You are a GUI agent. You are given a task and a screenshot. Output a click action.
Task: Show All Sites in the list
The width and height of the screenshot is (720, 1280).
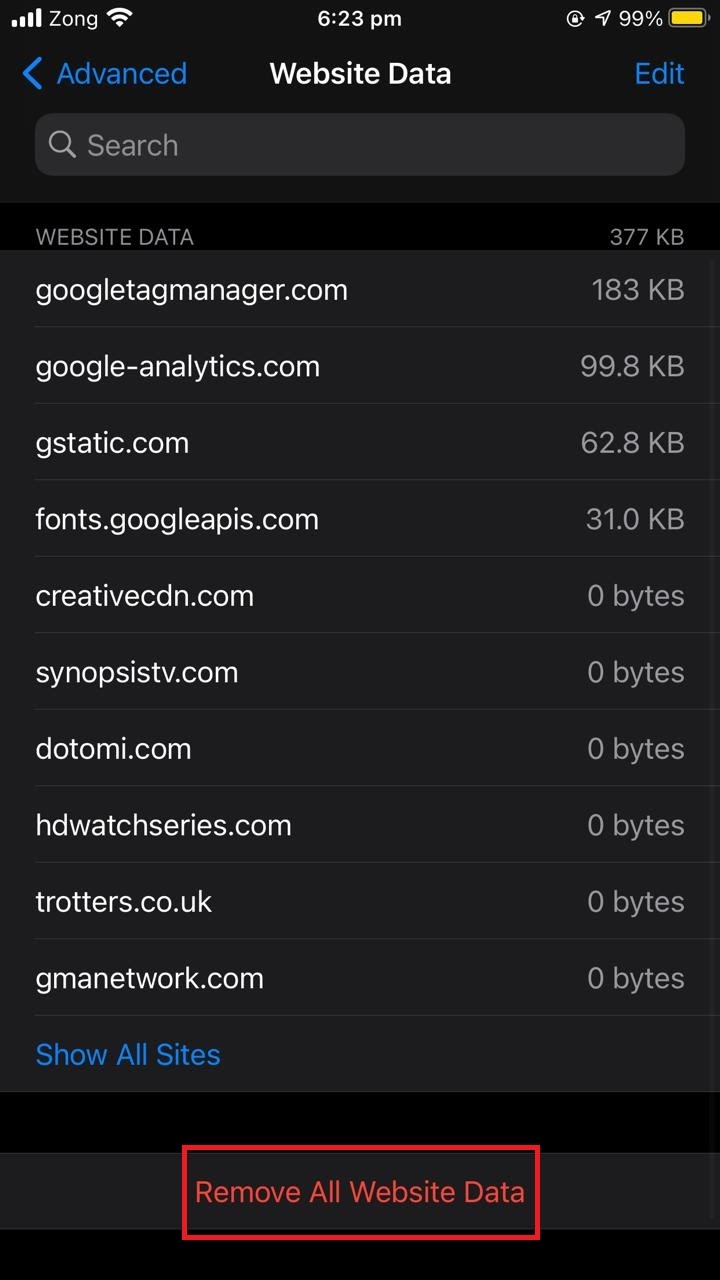128,1054
